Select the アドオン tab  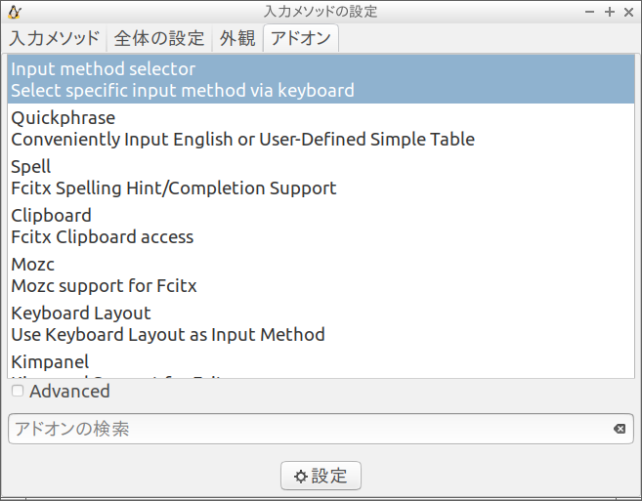coord(301,39)
